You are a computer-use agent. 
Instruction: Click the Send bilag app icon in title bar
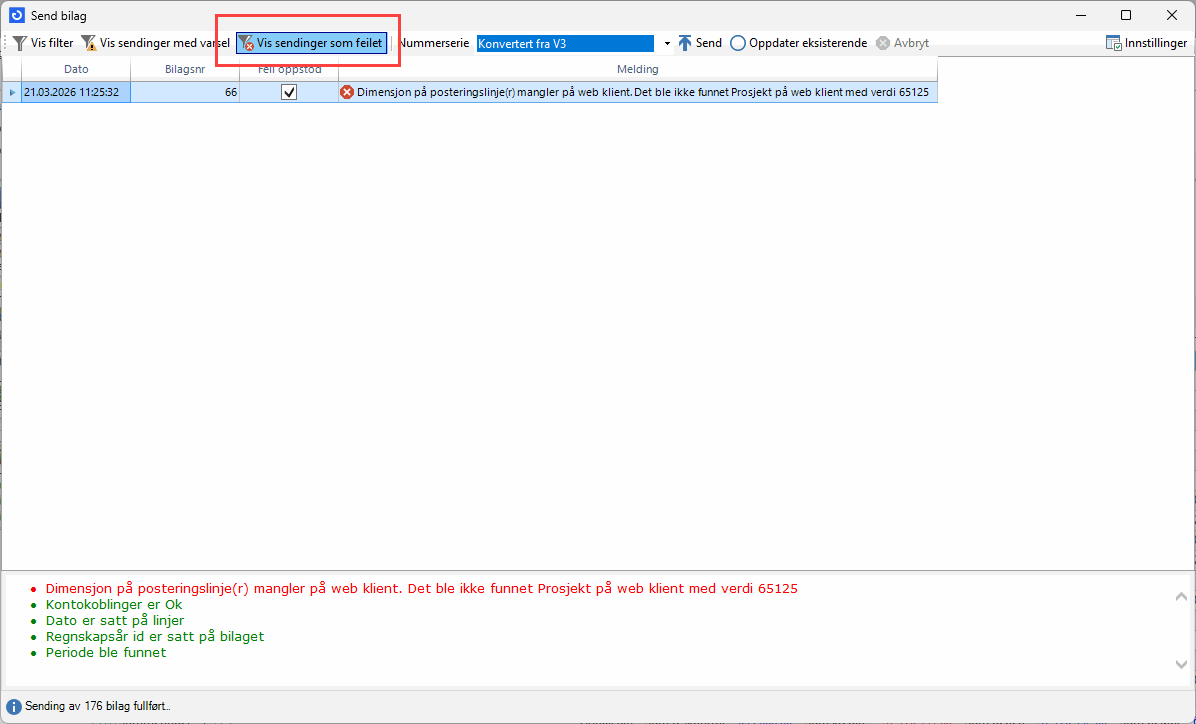click(16, 15)
